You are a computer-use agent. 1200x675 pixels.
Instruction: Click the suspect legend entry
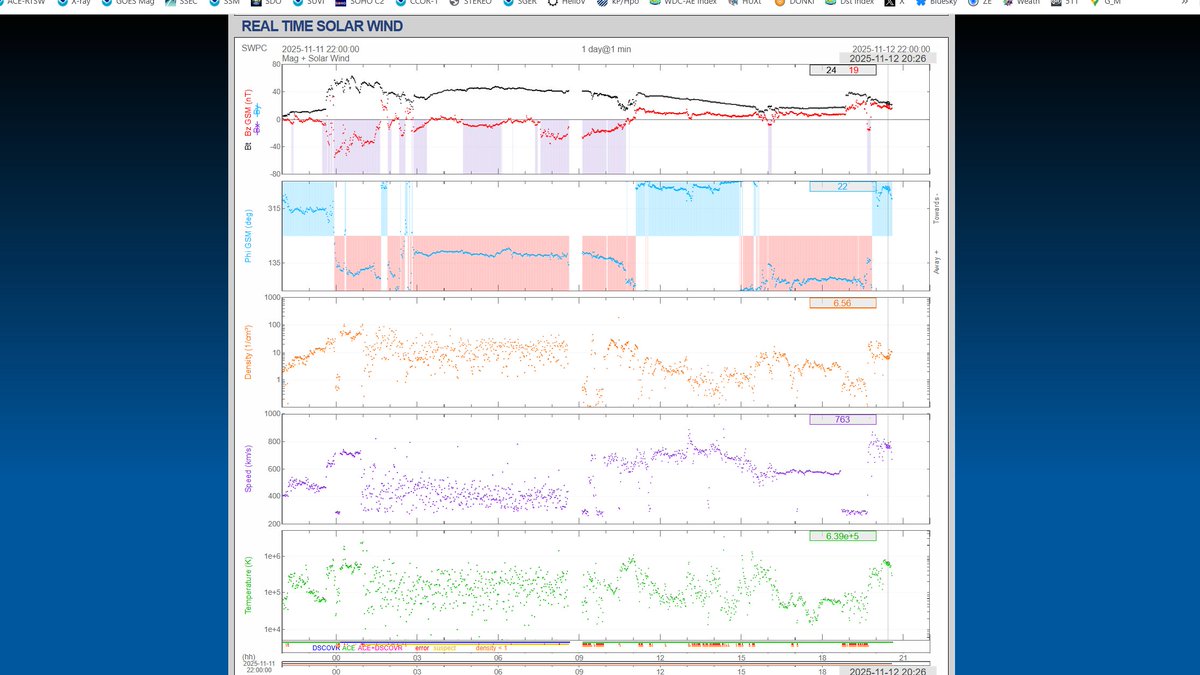click(445, 648)
